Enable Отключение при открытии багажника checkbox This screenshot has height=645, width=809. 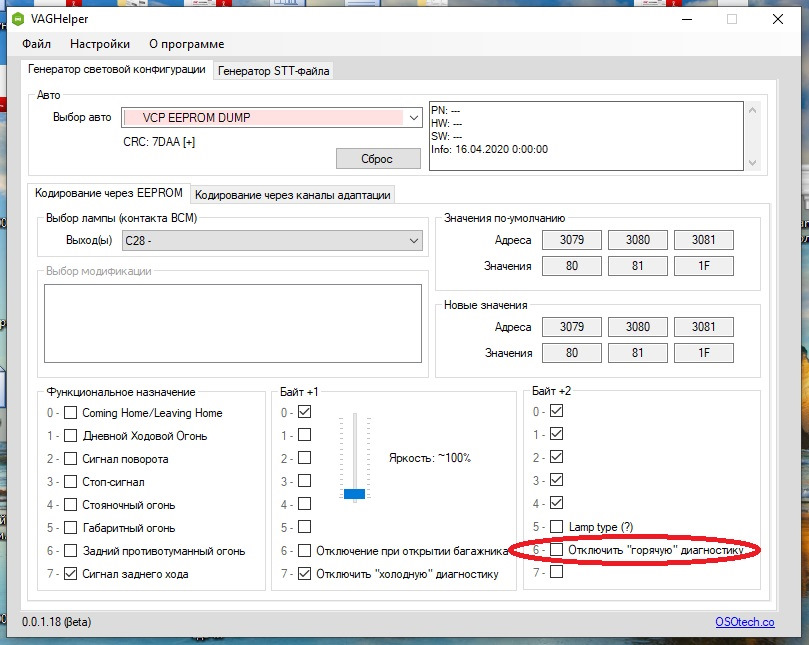tap(304, 551)
